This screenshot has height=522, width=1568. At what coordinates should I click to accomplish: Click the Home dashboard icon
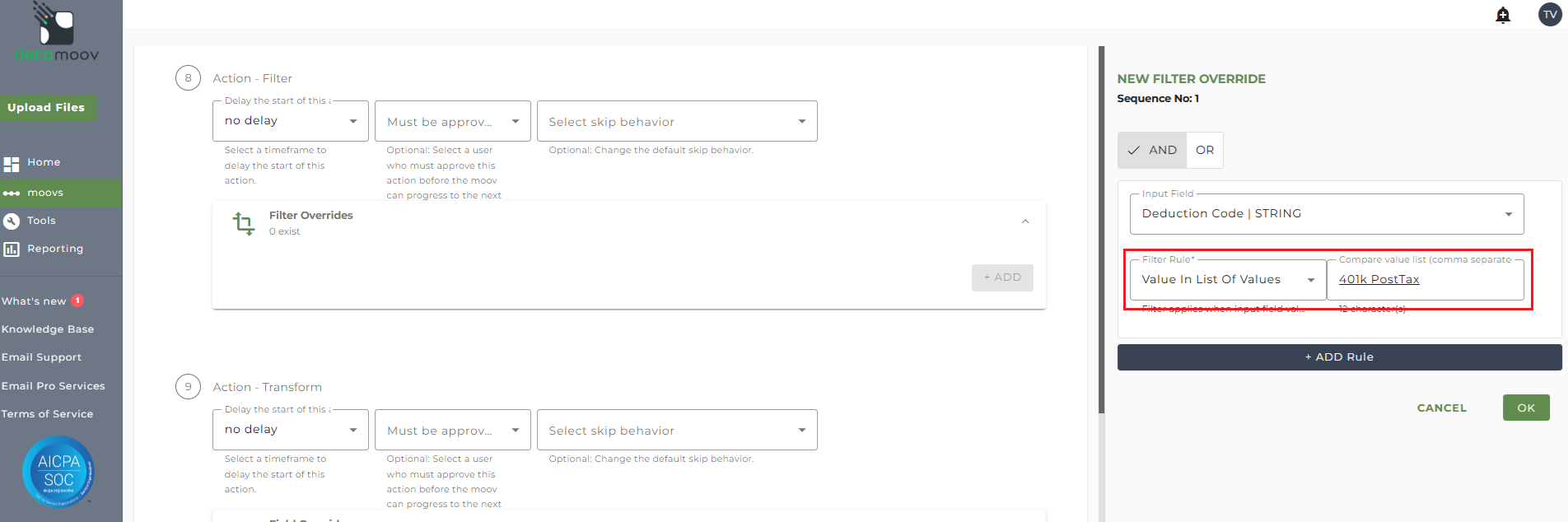click(x=12, y=163)
